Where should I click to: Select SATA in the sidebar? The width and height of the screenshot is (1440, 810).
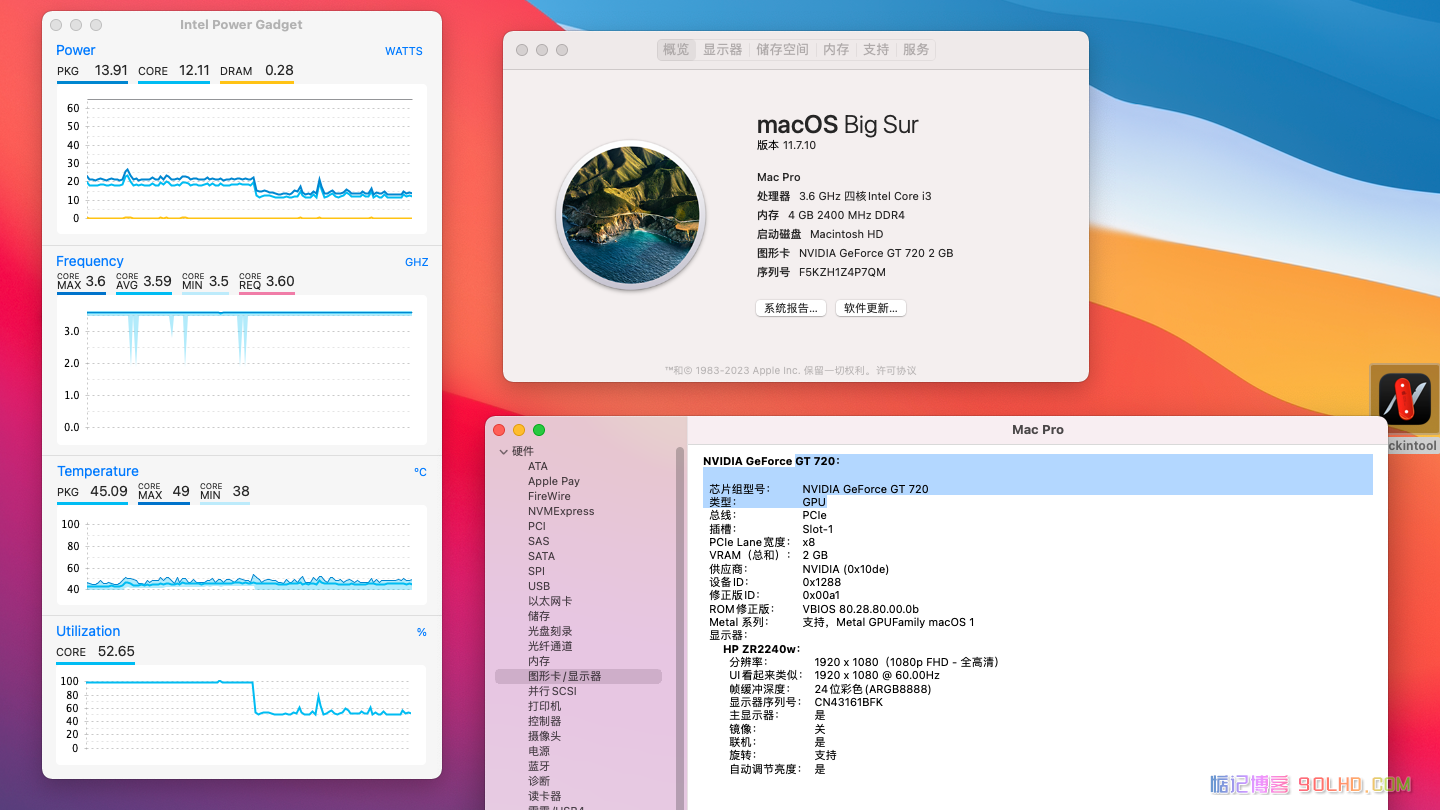coord(541,556)
